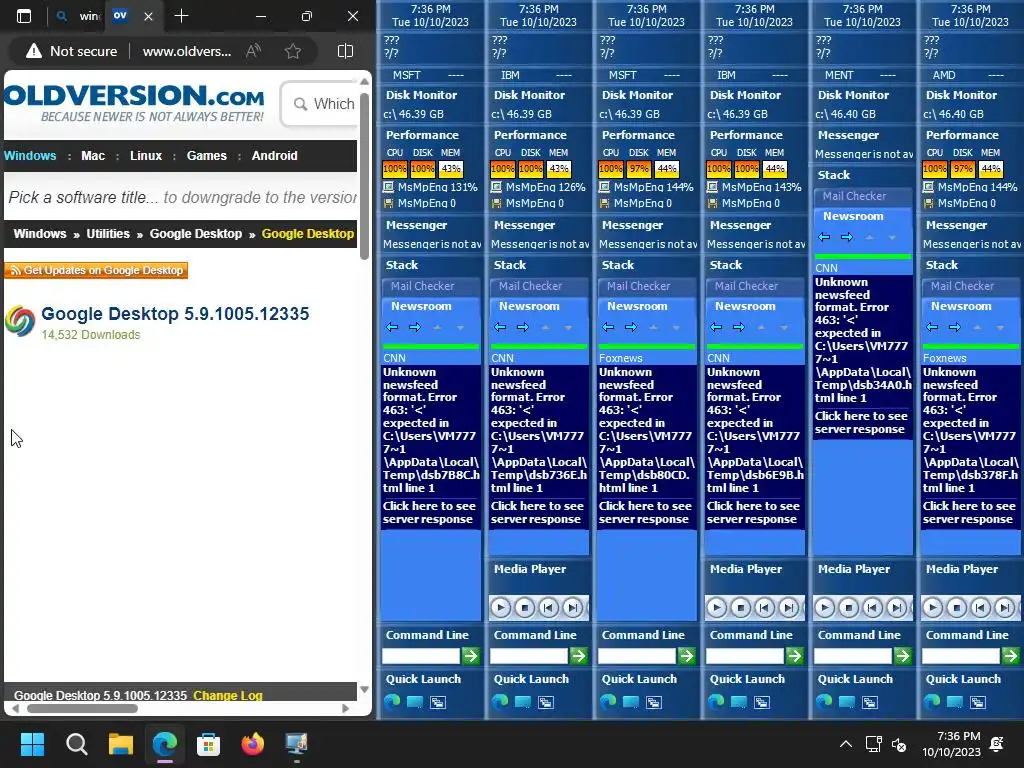1024x768 pixels.
Task: Launch Firefox from taskbar
Action: (x=253, y=744)
